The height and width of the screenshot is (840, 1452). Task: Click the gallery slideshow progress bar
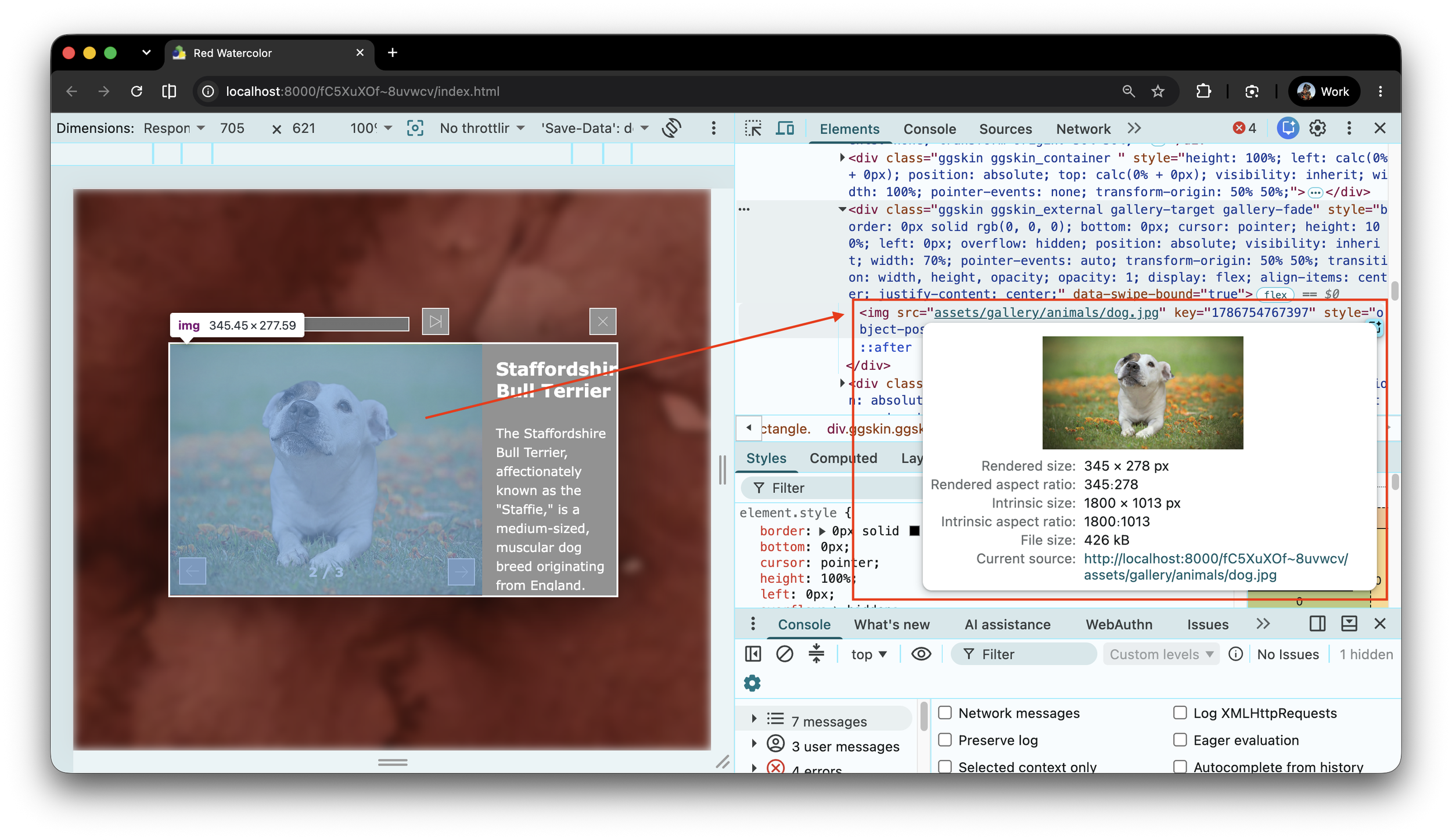pos(357,324)
